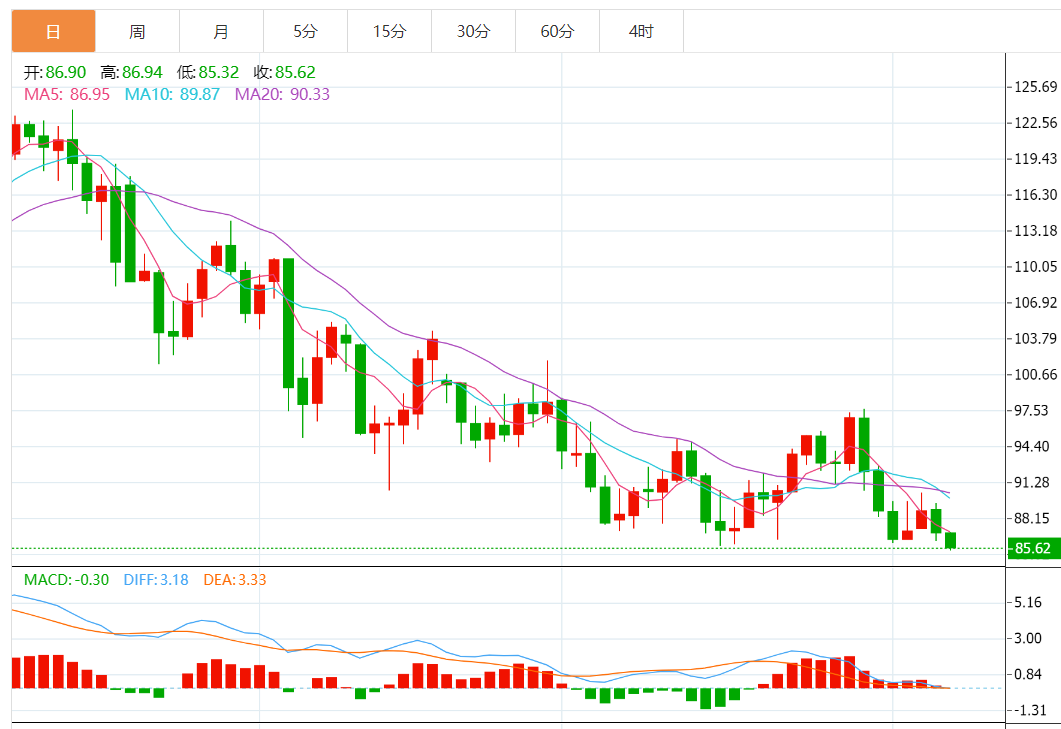The height and width of the screenshot is (729, 1061).
Task: Open the 60分 interval tab
Action: (557, 31)
